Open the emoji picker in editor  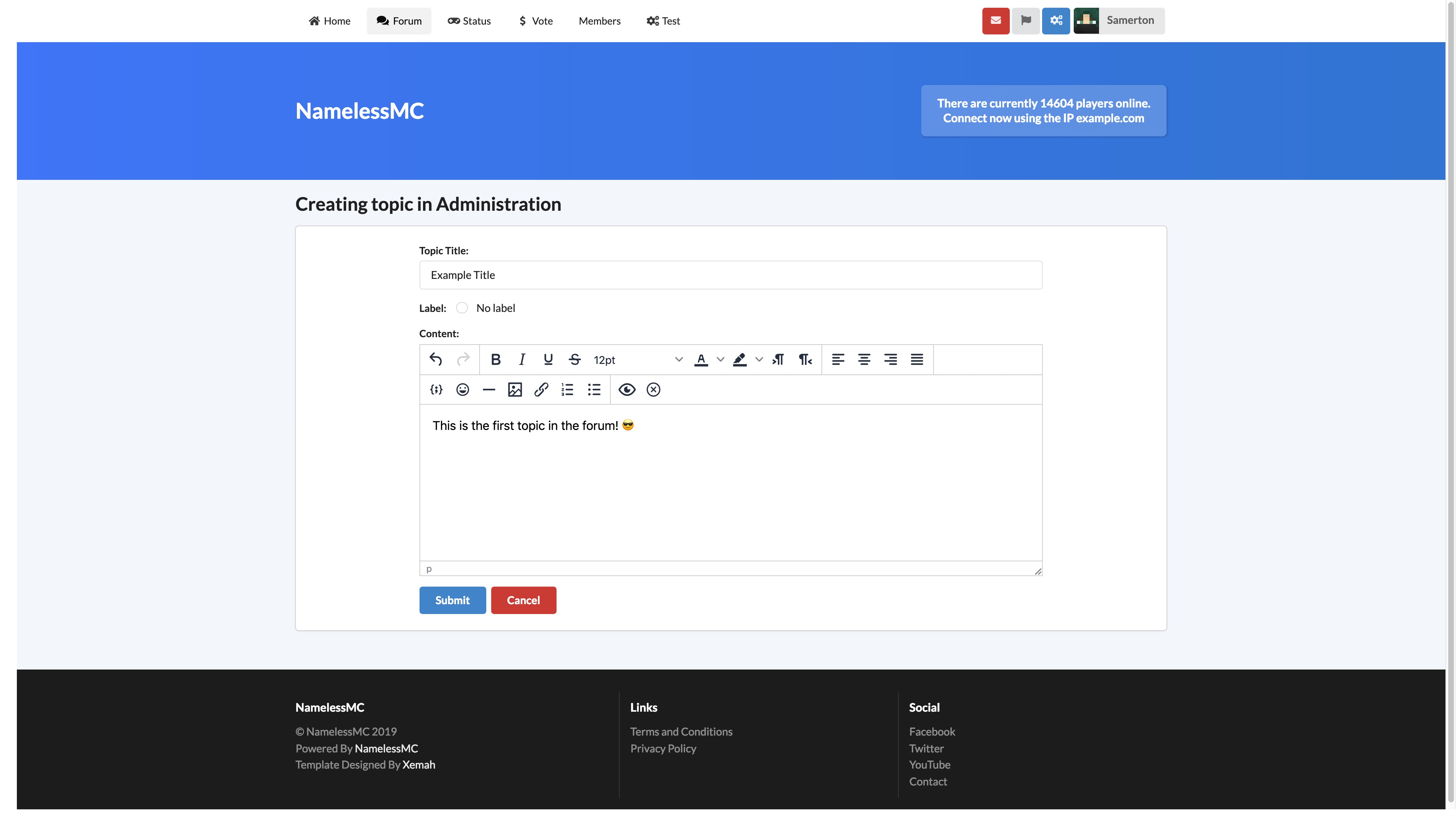point(462,390)
